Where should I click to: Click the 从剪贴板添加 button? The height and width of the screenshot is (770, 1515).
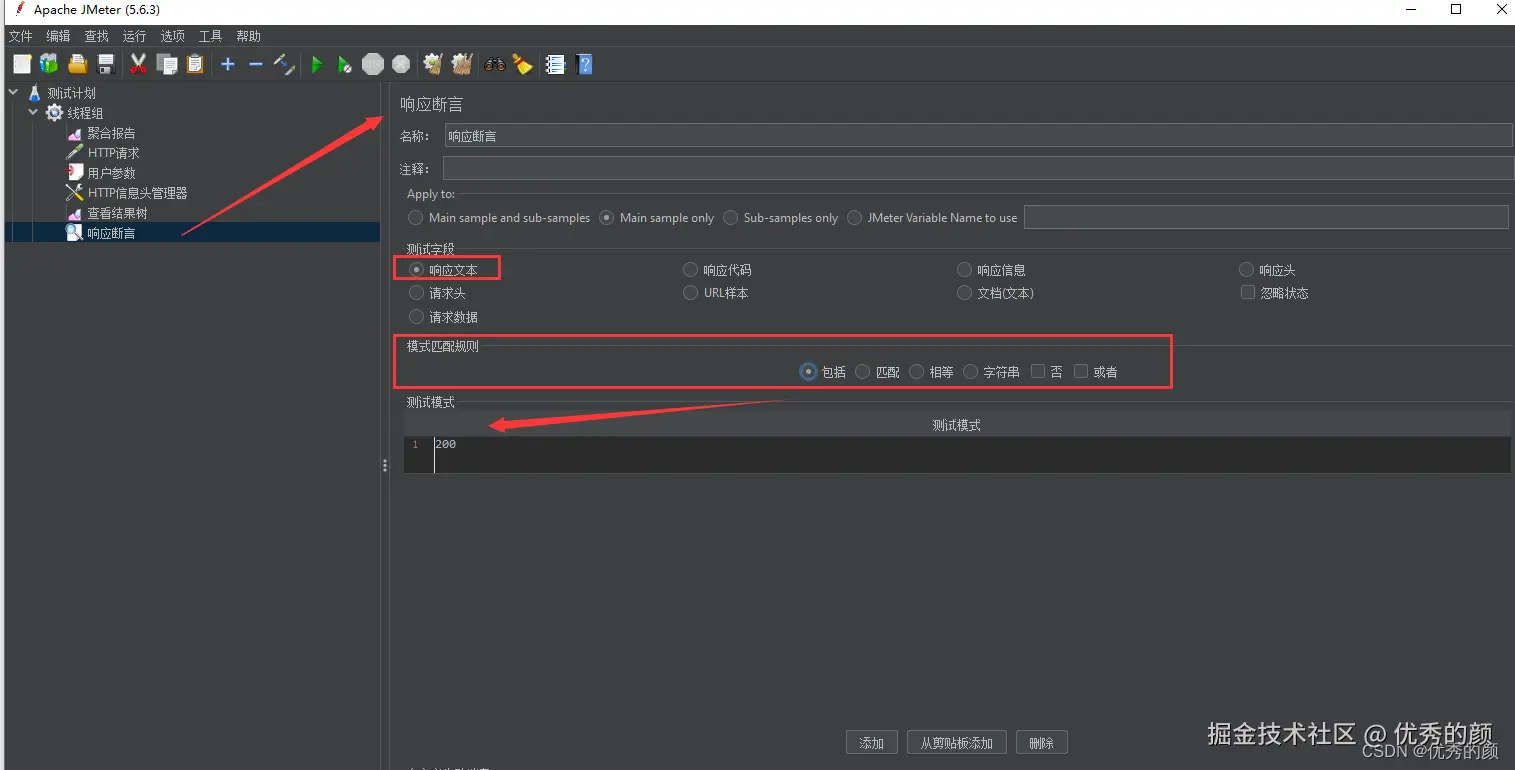[x=957, y=743]
